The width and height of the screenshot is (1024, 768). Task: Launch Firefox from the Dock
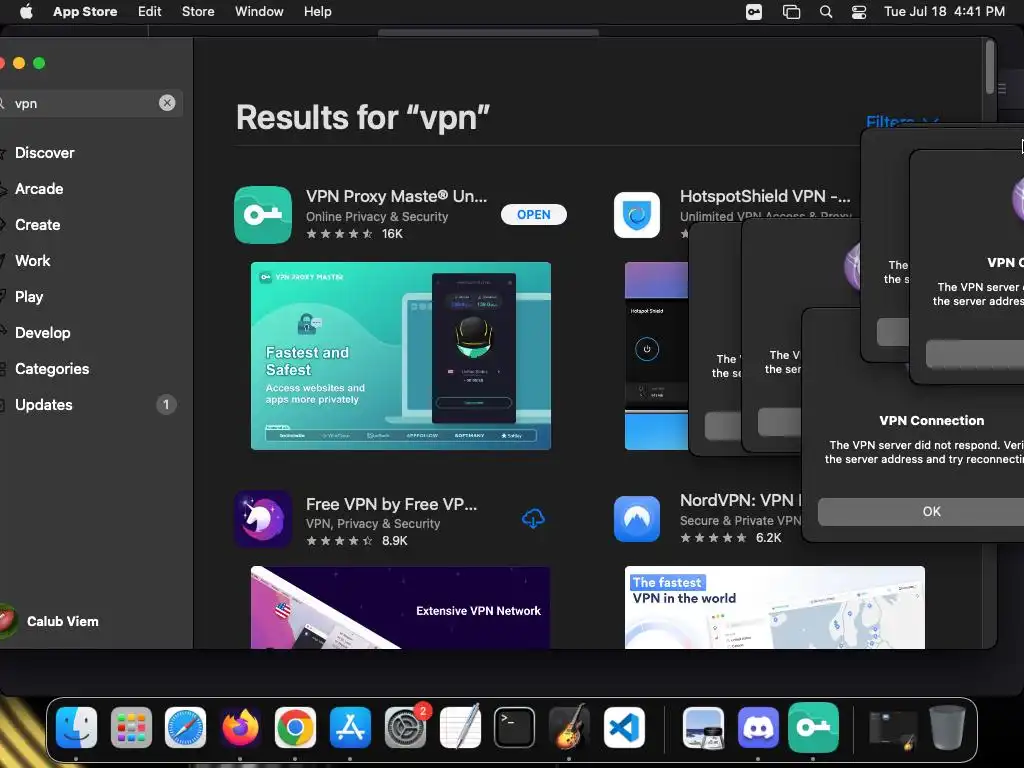coord(240,727)
